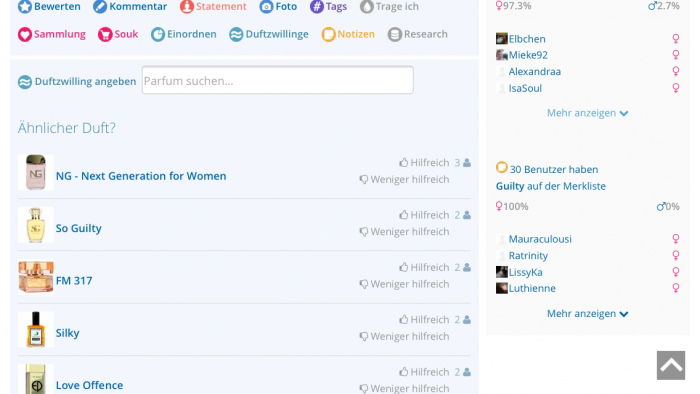Visit user IsaSoul's profile

click(x=525, y=88)
